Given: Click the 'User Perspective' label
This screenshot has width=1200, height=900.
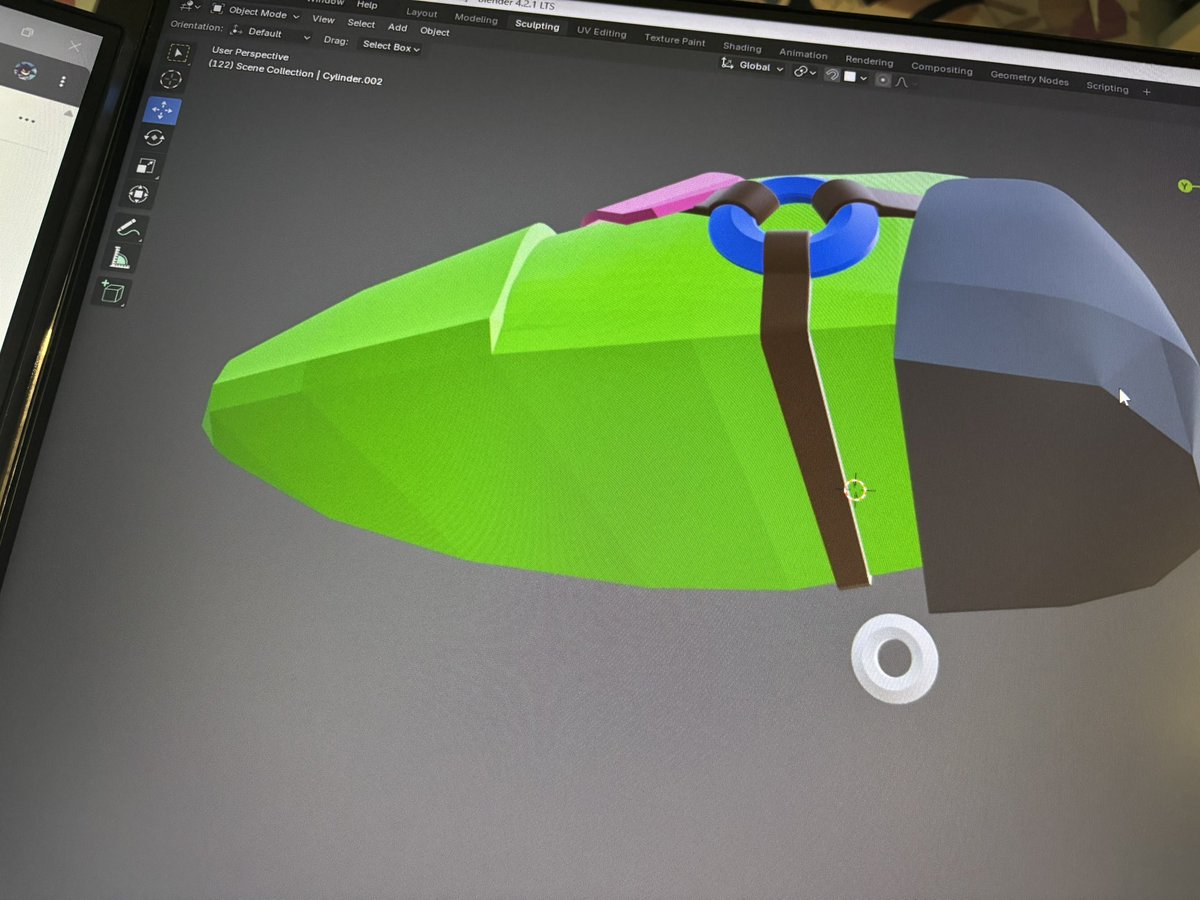Looking at the screenshot, I should pyautogui.click(x=250, y=55).
